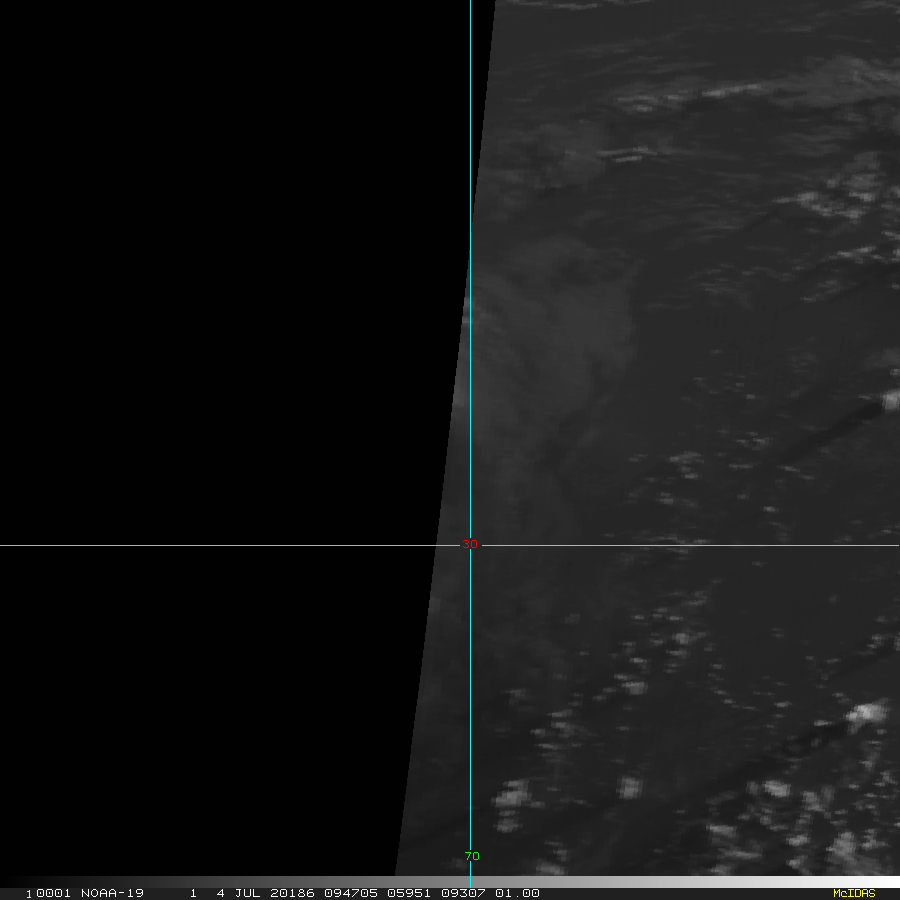
Task: Click the bright cloud at right edge
Action: (x=889, y=401)
